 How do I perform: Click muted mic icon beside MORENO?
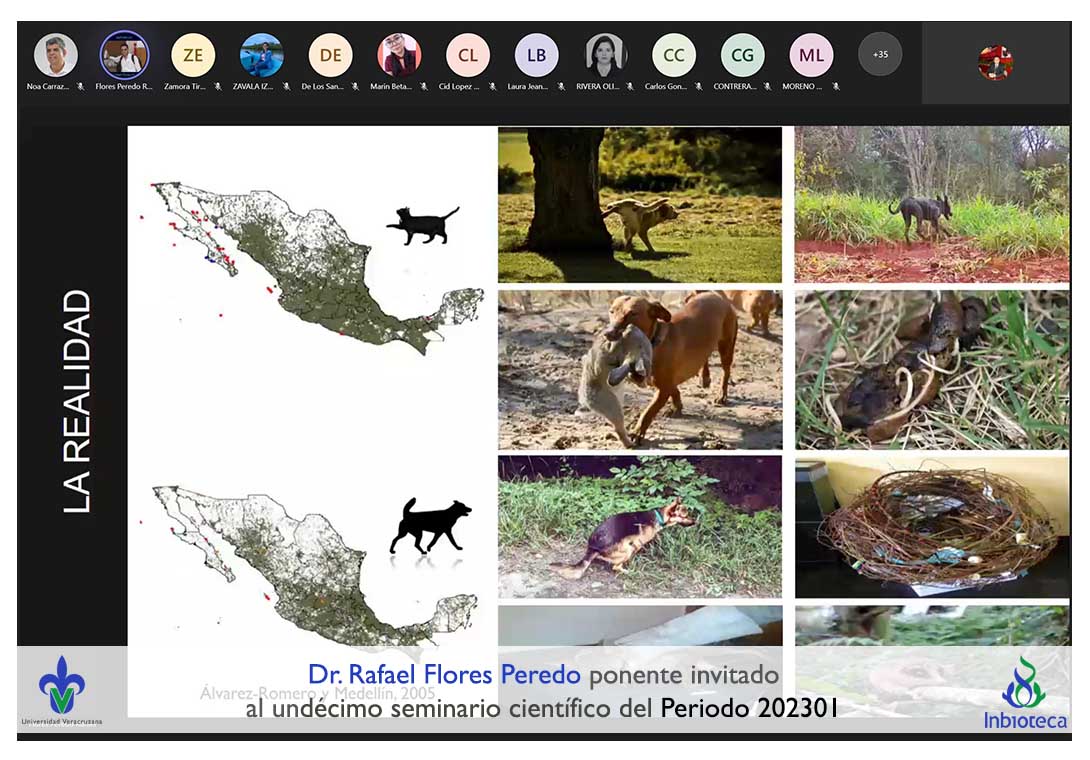click(x=836, y=87)
